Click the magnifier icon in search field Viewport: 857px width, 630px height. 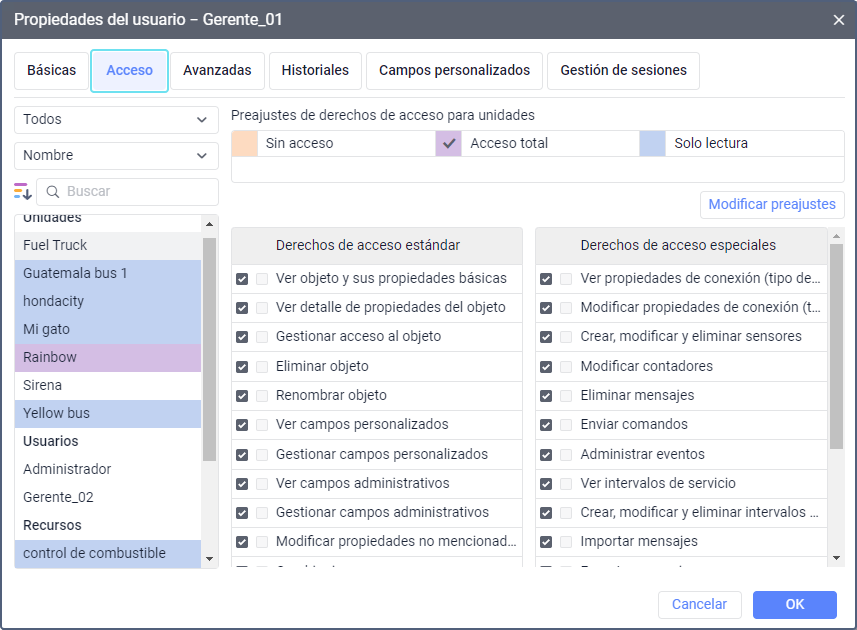pos(53,191)
